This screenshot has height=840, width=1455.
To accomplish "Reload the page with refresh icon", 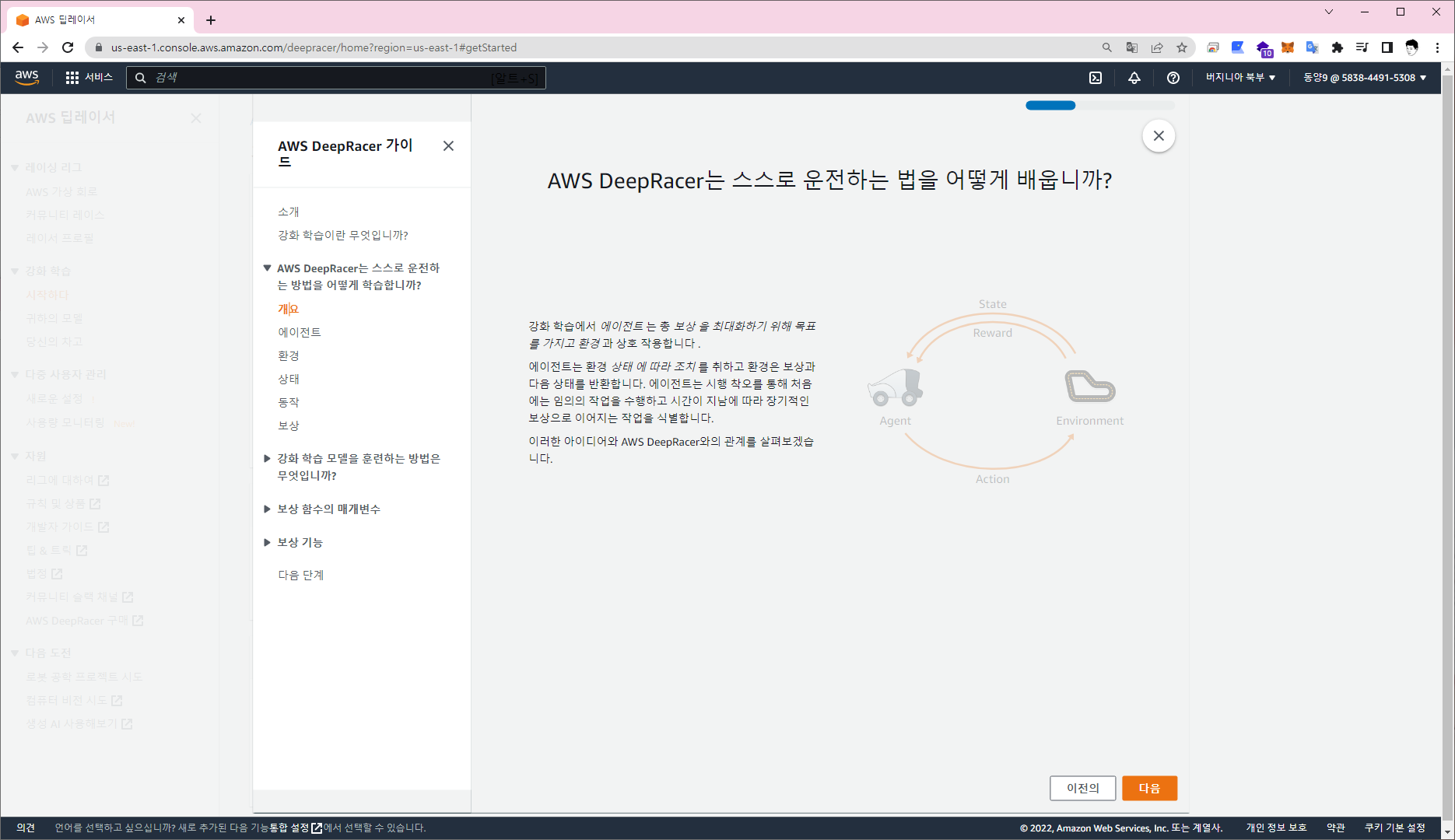I will [x=68, y=47].
